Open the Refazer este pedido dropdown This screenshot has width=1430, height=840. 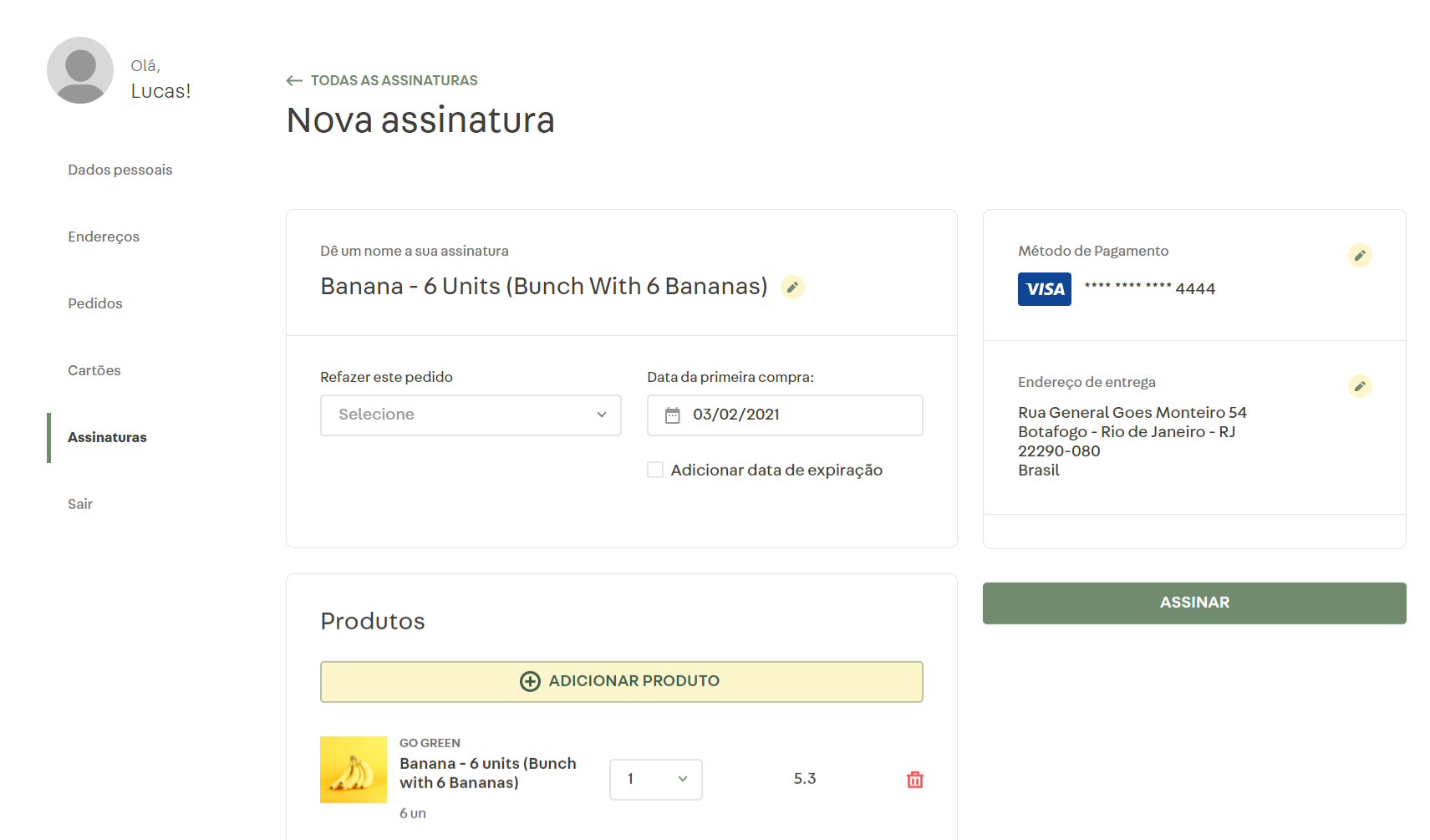click(x=471, y=415)
